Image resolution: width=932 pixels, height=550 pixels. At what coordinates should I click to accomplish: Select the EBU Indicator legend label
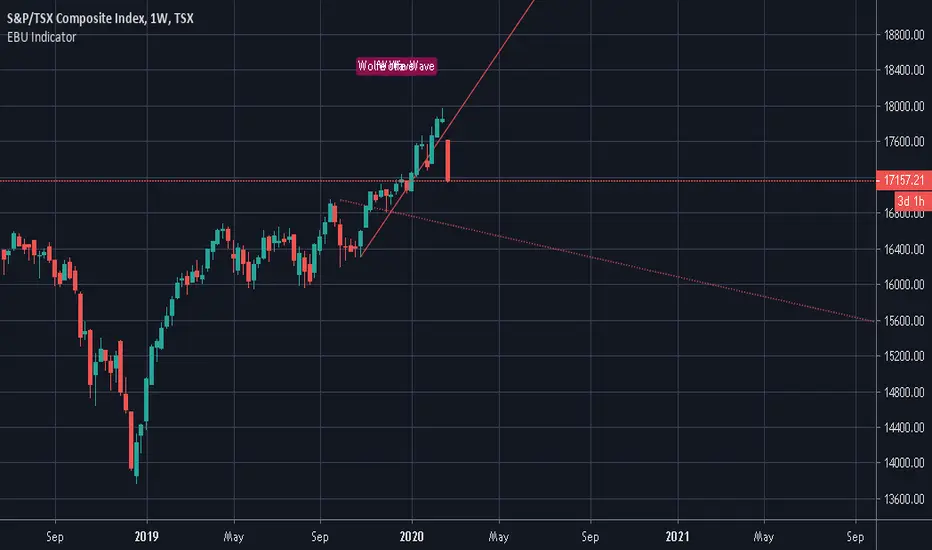coord(42,37)
